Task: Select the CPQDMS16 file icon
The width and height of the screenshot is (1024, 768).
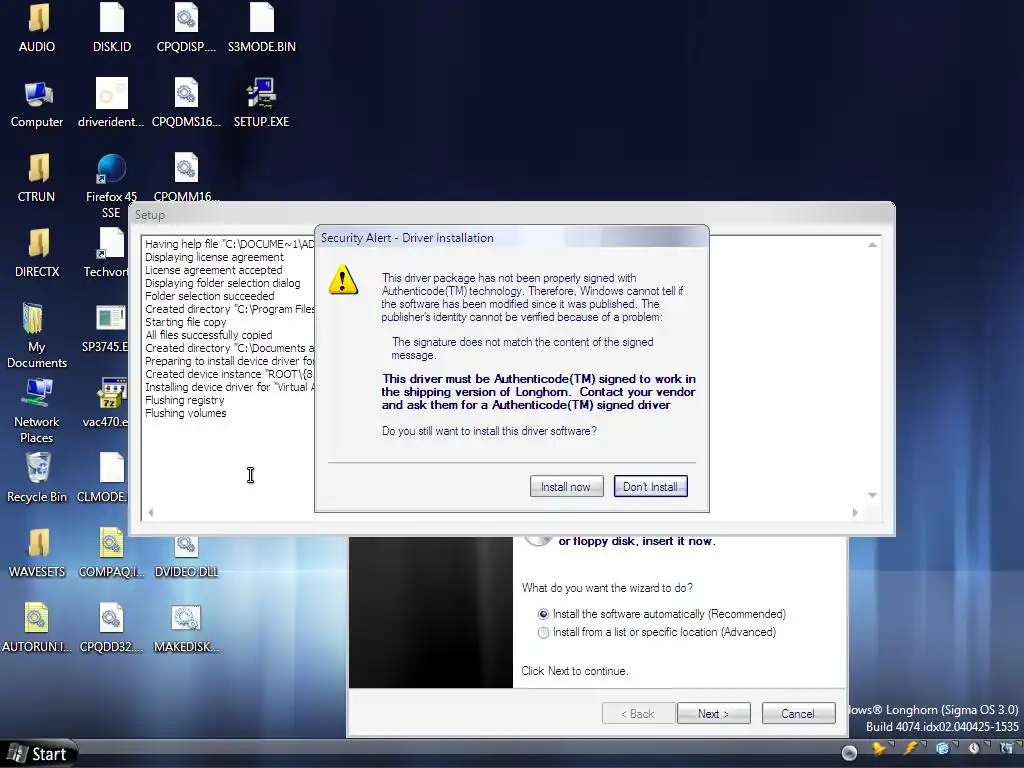Action: (186, 104)
